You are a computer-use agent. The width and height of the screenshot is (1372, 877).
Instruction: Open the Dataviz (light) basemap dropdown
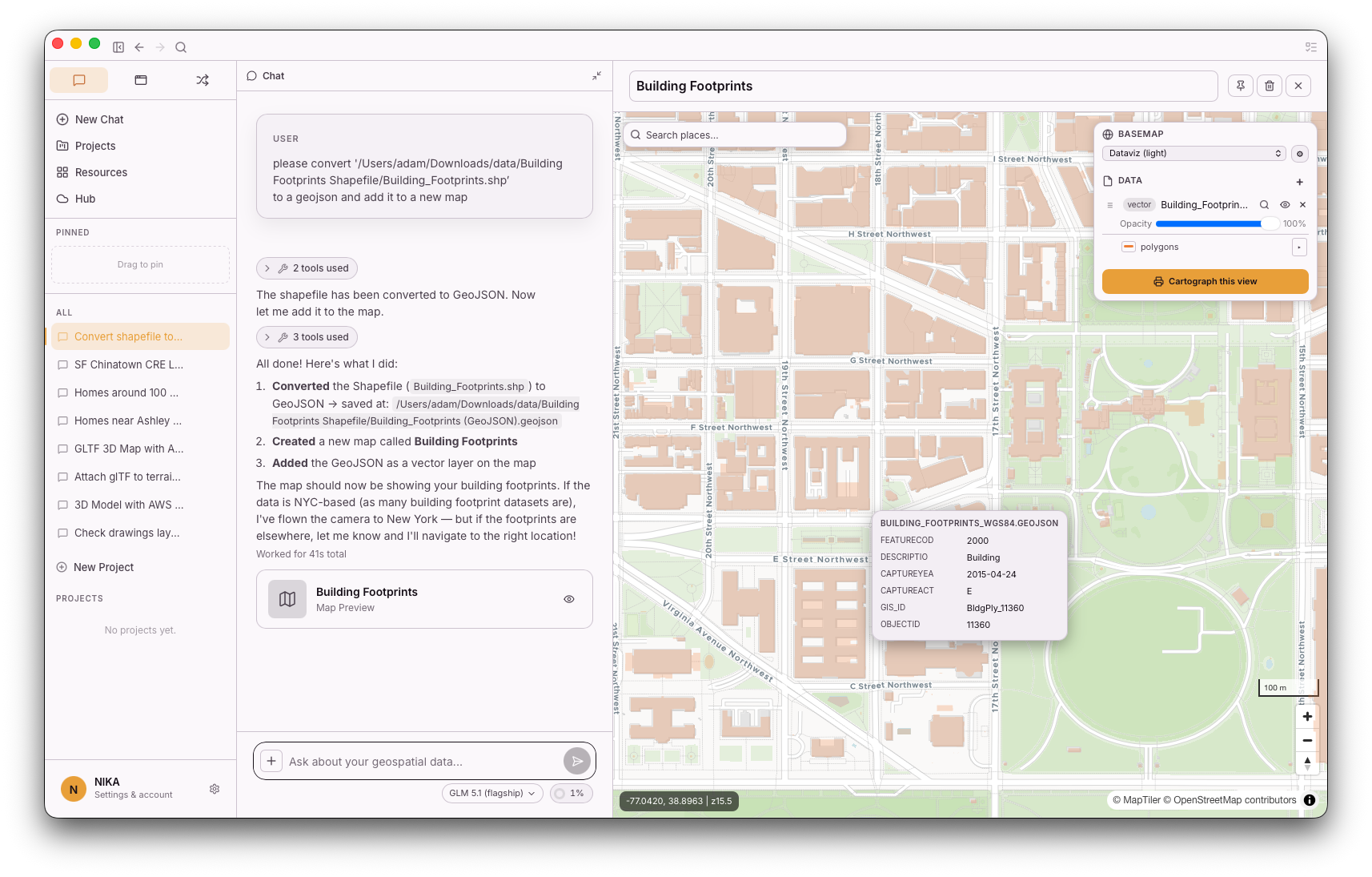point(1194,153)
